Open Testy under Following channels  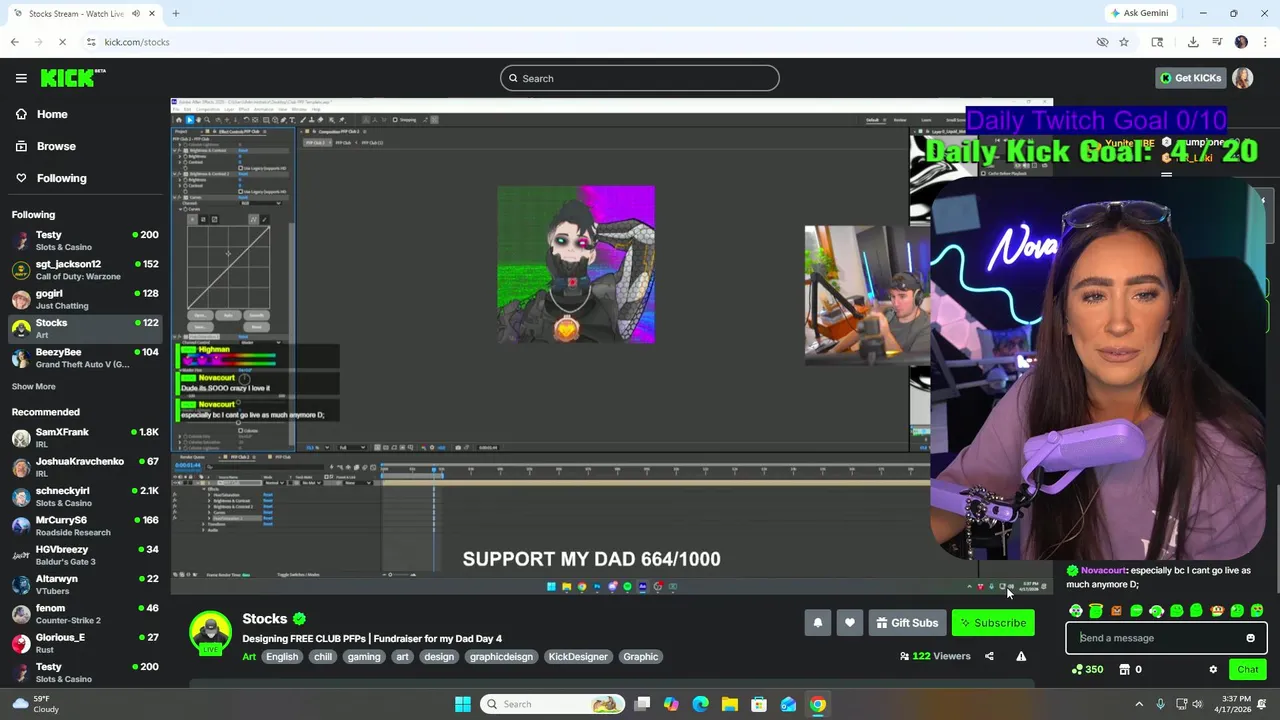(x=85, y=240)
